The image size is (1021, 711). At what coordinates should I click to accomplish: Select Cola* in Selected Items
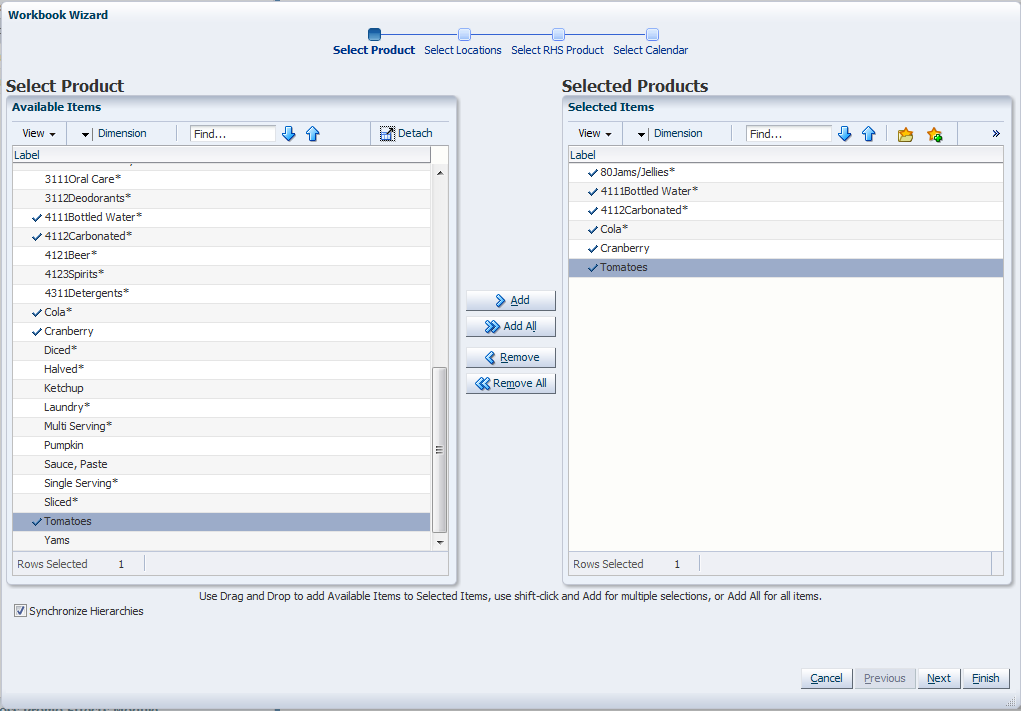click(x=786, y=229)
